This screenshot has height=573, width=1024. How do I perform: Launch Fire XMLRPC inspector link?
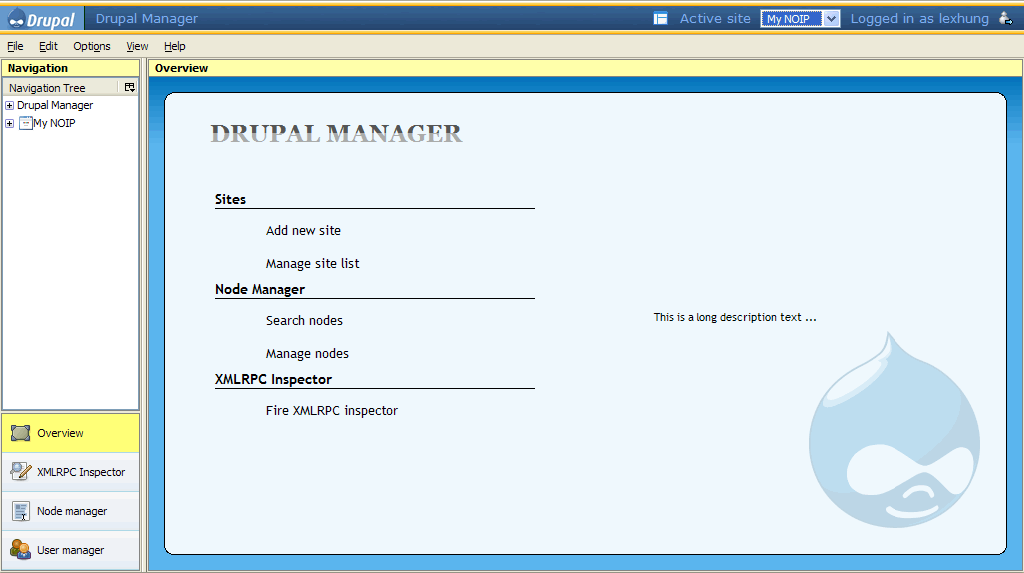(x=331, y=411)
